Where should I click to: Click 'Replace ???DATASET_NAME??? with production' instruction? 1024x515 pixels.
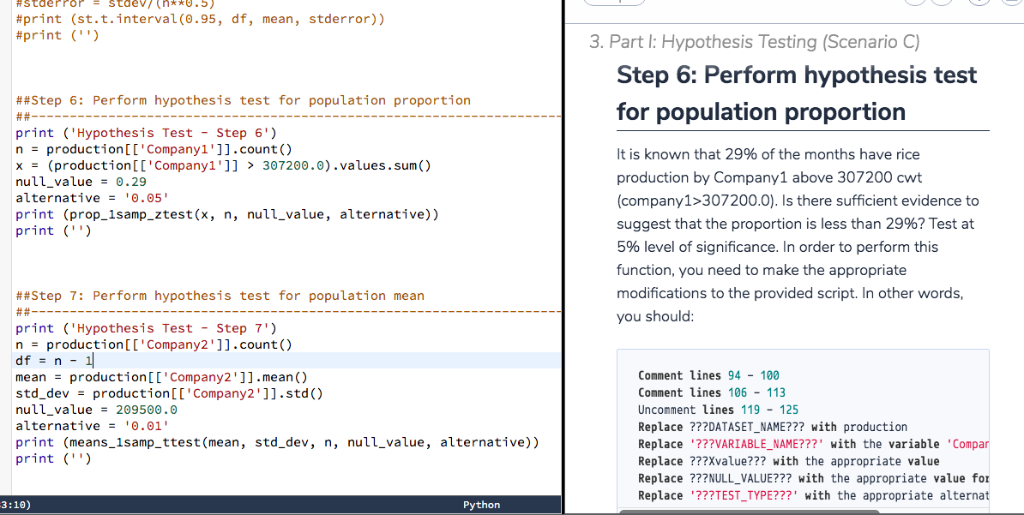pos(773,427)
